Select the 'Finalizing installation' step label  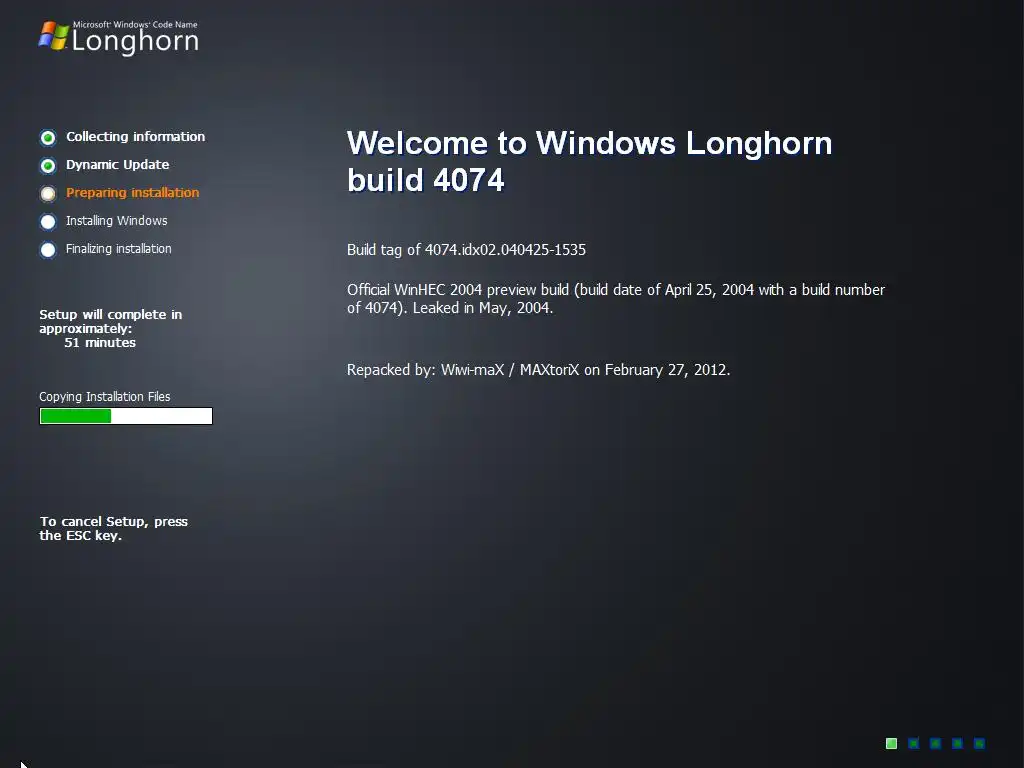pyautogui.click(x=118, y=249)
